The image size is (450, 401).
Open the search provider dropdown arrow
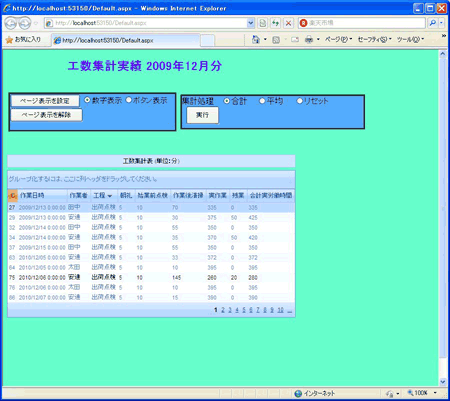point(441,23)
